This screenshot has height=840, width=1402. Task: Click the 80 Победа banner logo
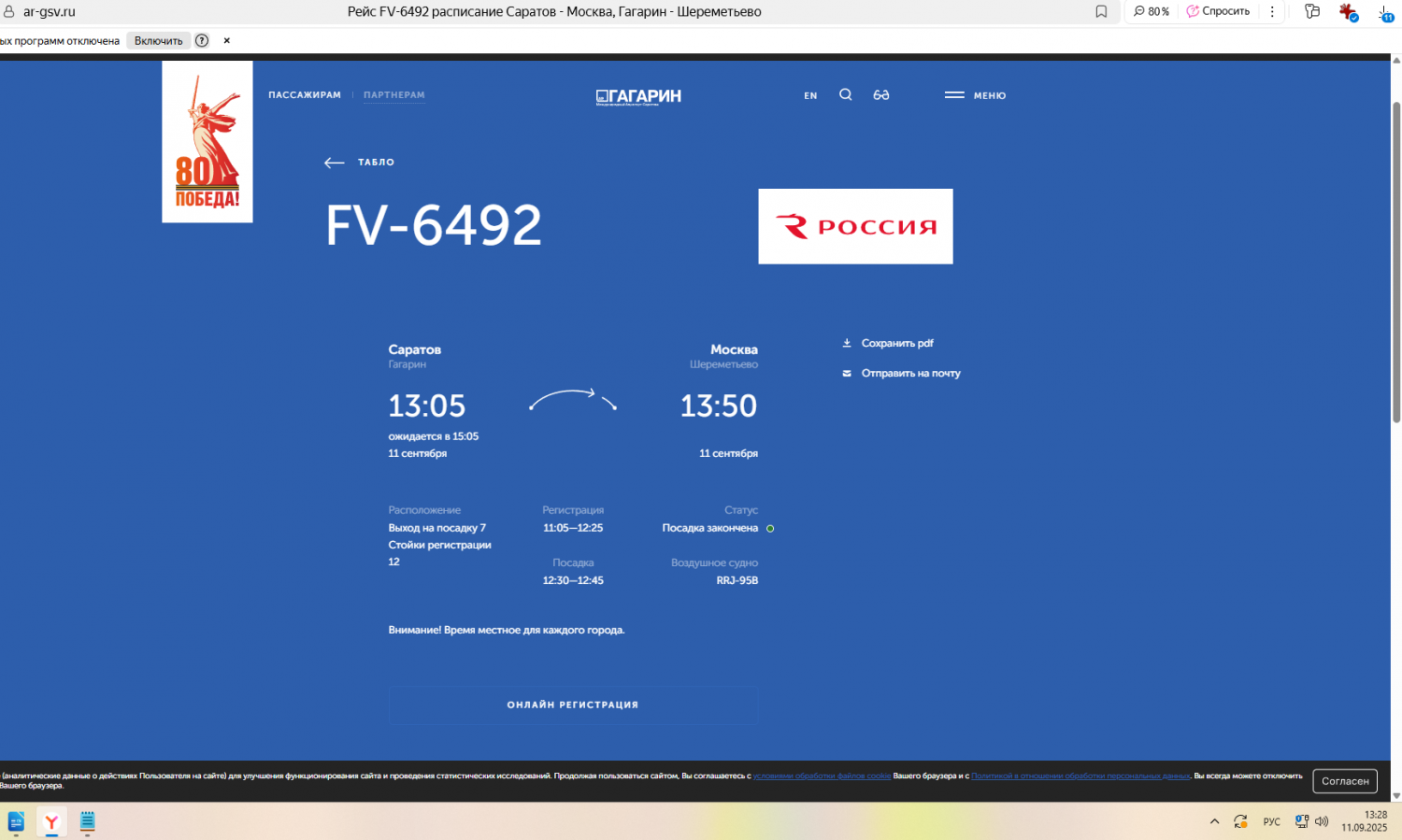[207, 142]
